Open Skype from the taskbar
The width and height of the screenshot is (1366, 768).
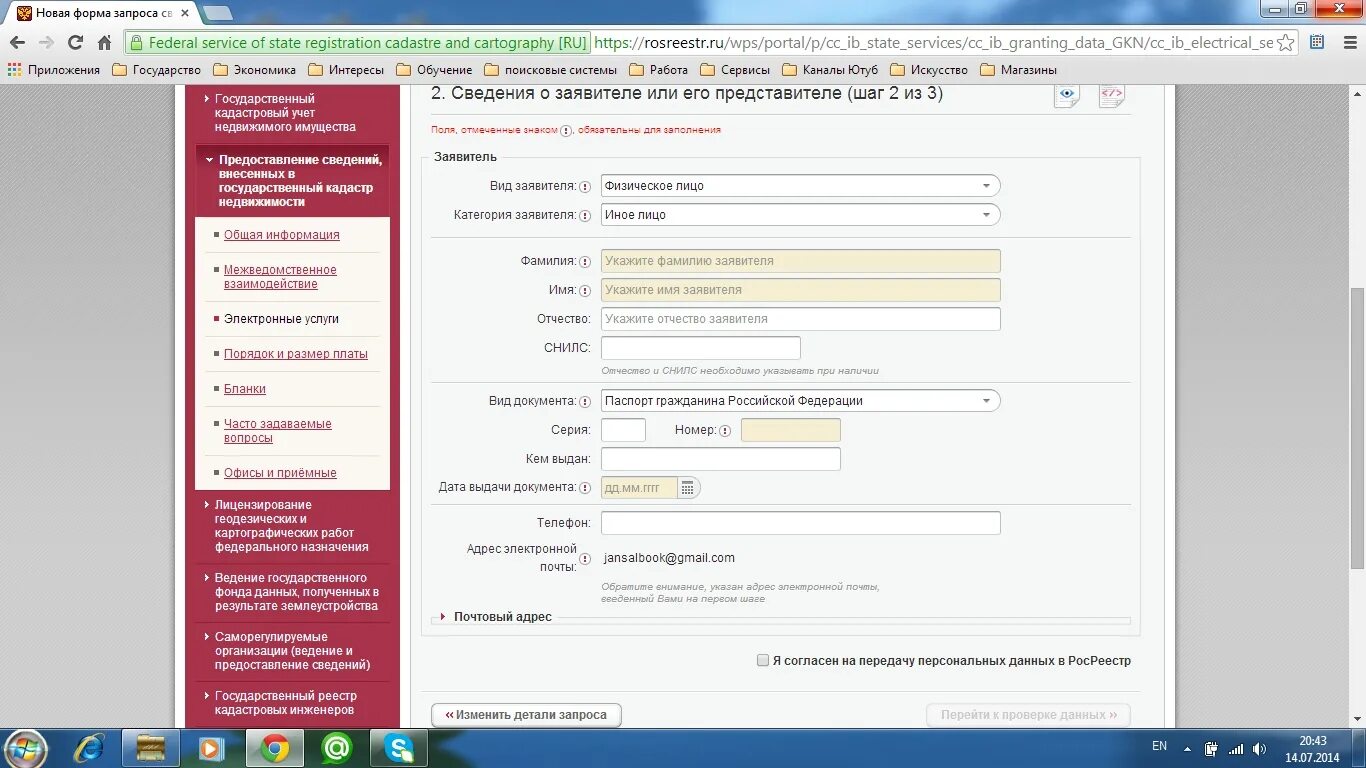pyautogui.click(x=399, y=748)
